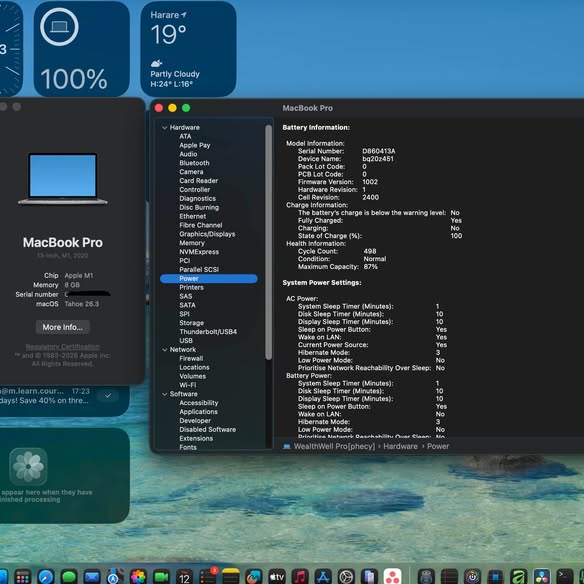Open Freeform icon in the Dock
This screenshot has height=584, width=584.
click(254, 577)
